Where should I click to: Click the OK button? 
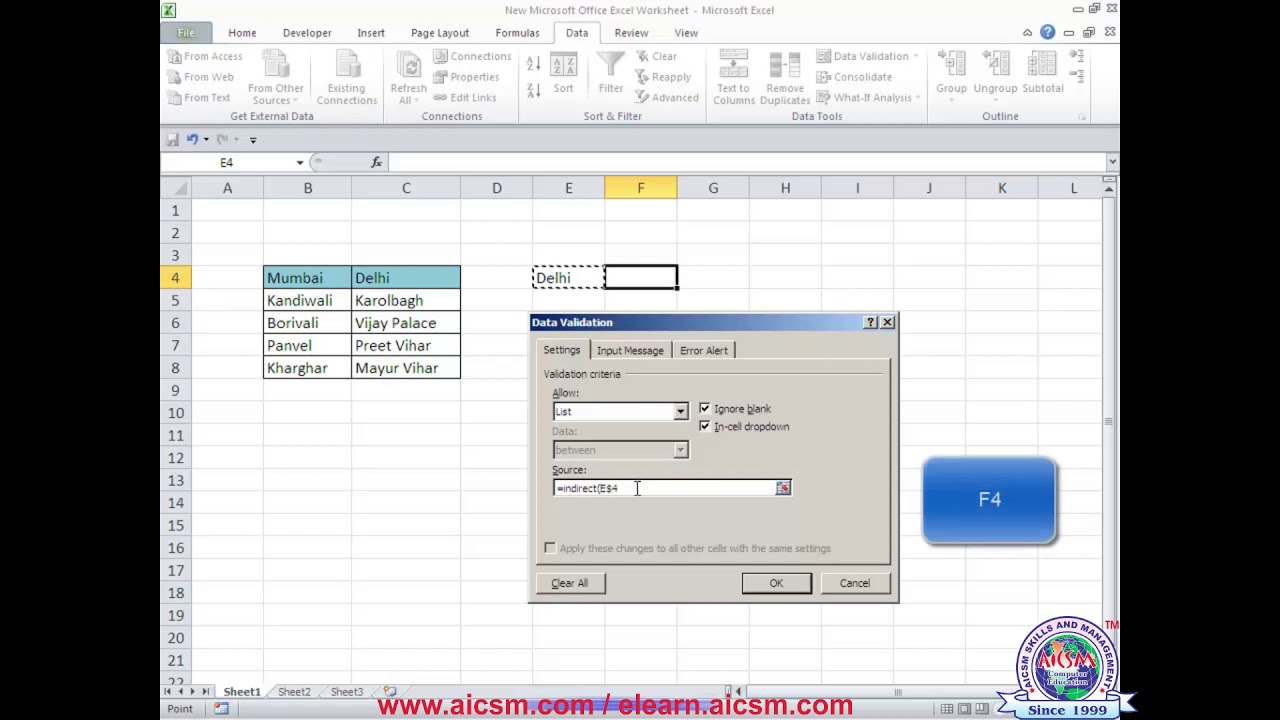click(x=776, y=583)
